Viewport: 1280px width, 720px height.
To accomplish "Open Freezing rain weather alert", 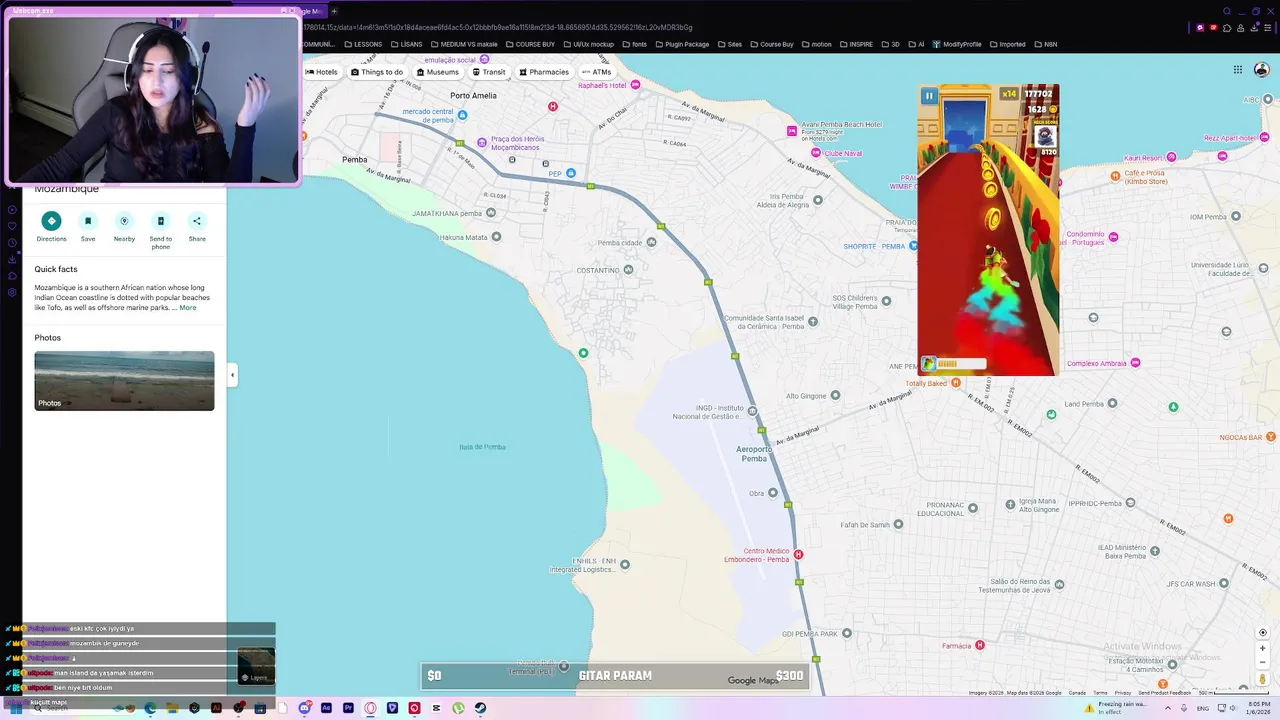I will (x=1117, y=708).
